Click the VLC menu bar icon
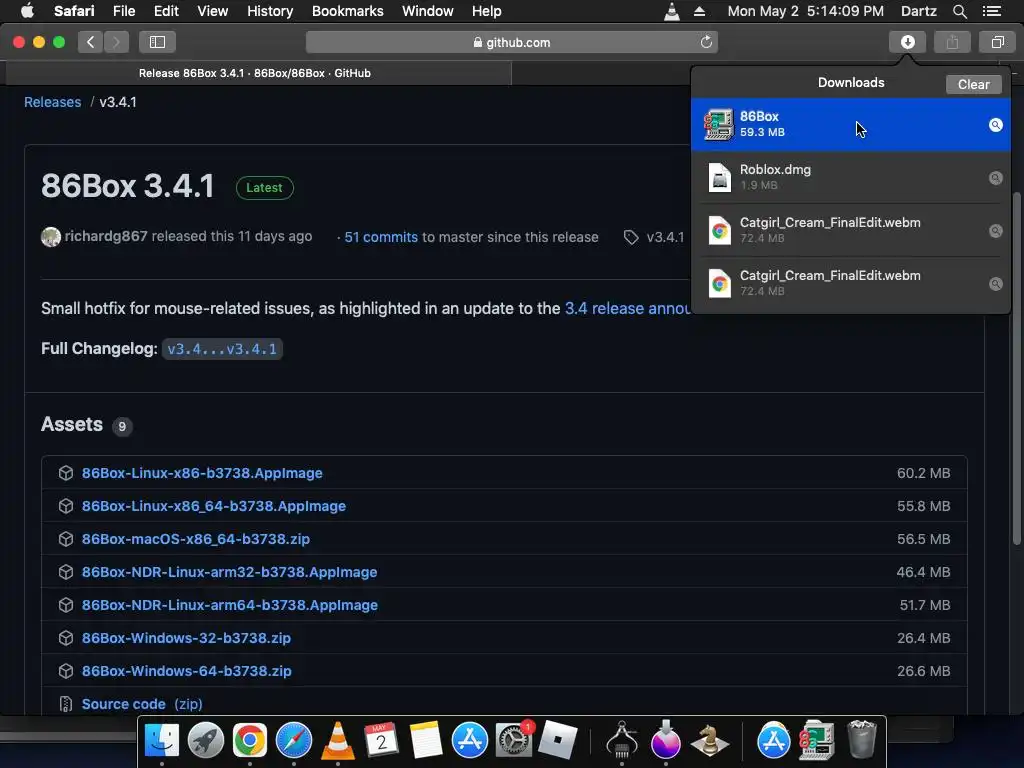The image size is (1024, 768). pos(671,11)
